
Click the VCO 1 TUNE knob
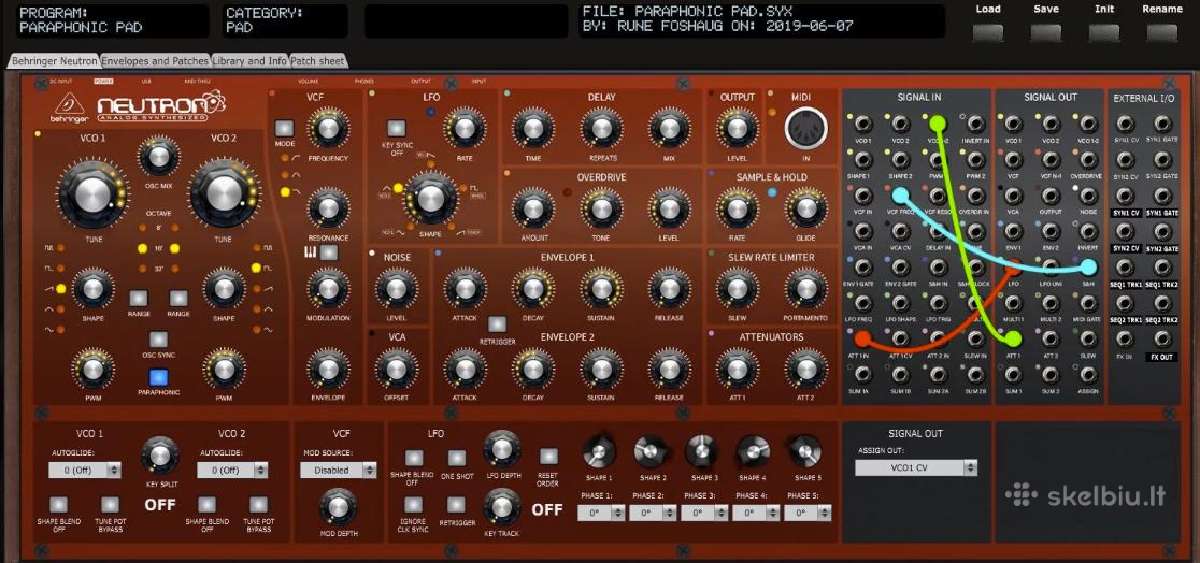pyautogui.click(x=92, y=196)
